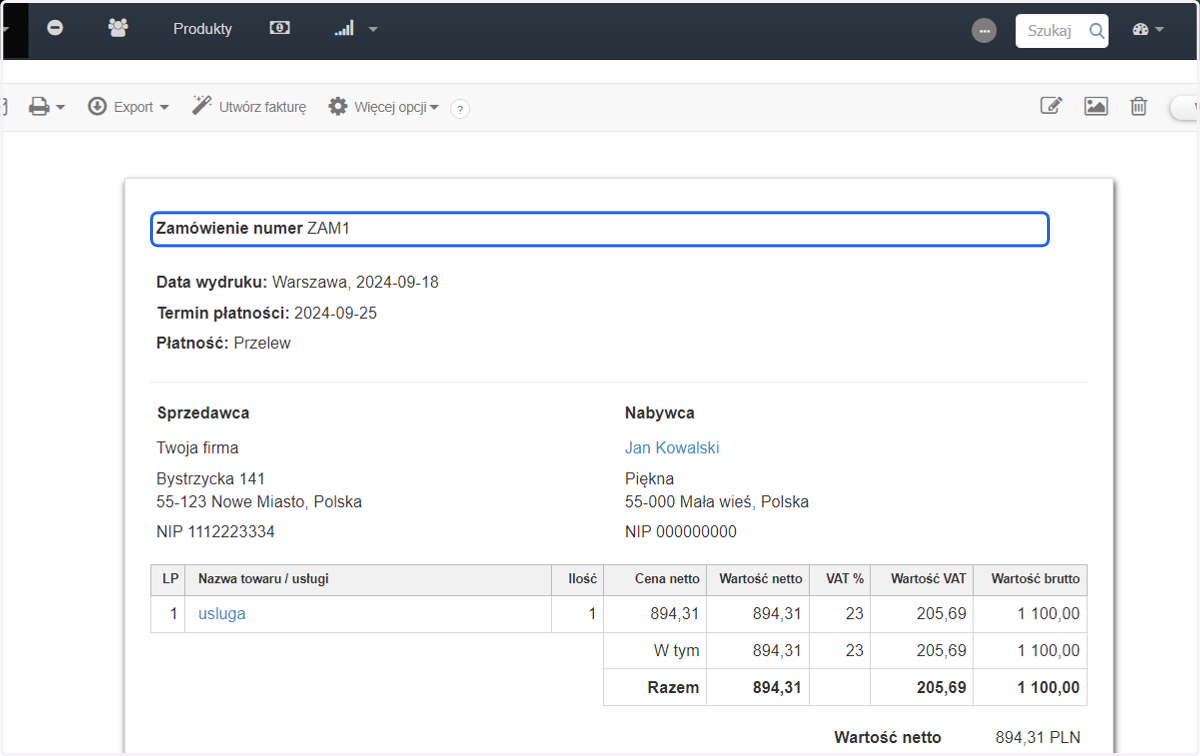This screenshot has width=1200, height=756.
Task: Click the money banknote icon in navbar
Action: 280,29
